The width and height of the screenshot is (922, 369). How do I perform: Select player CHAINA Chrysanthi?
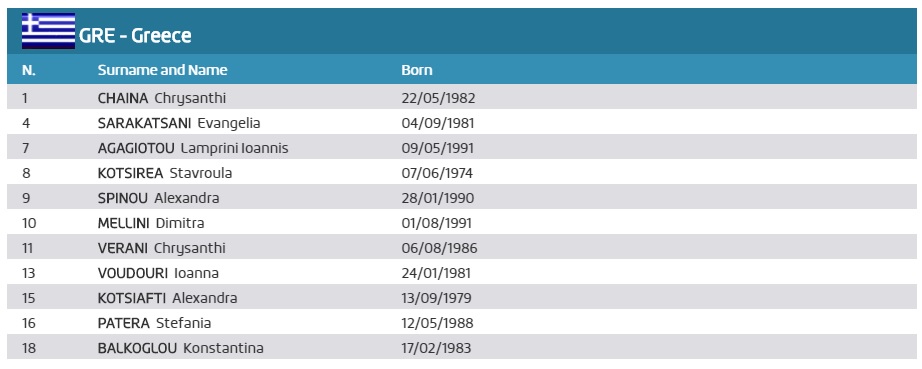162,98
